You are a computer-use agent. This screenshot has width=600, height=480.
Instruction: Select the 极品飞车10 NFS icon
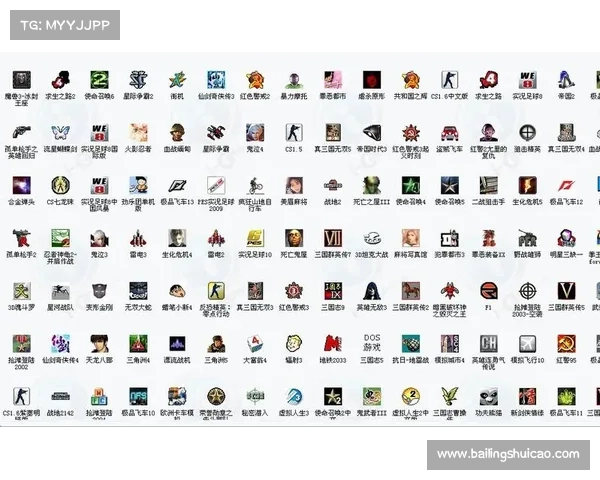click(x=138, y=397)
